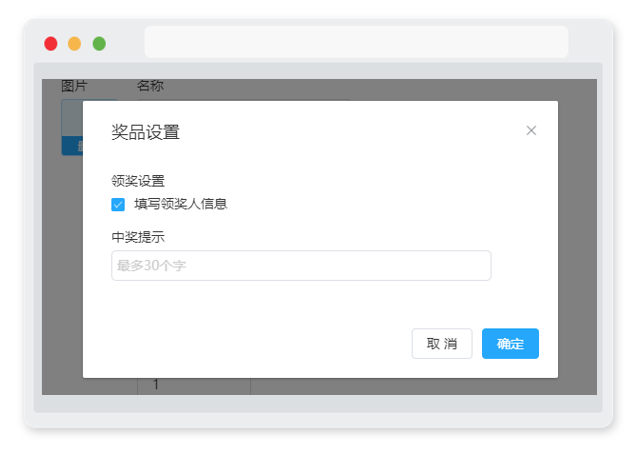
Task: Click the 填写领奖人信息 label text
Action: (180, 204)
